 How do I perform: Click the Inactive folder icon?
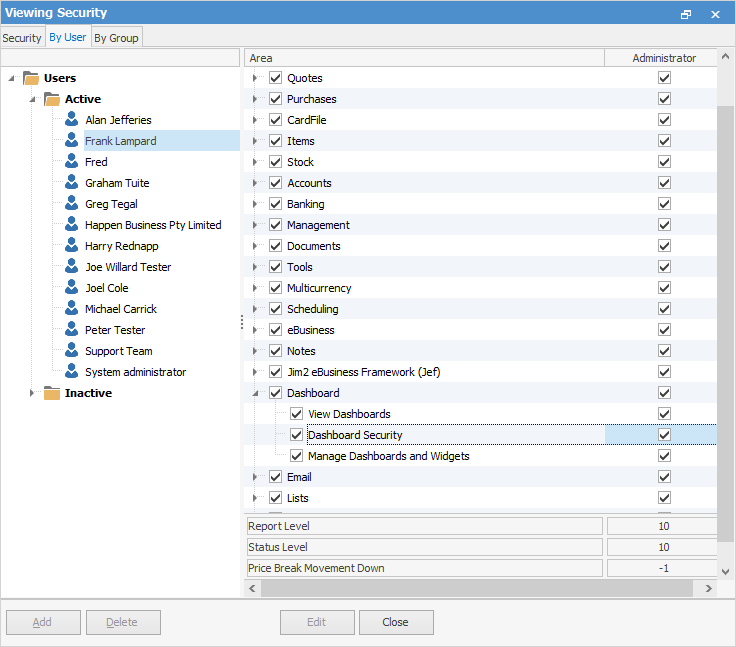tap(52, 393)
